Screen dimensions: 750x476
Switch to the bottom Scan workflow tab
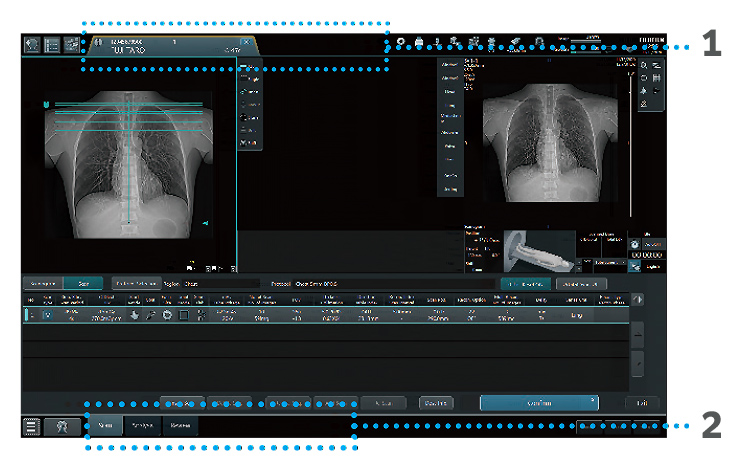tap(105, 425)
